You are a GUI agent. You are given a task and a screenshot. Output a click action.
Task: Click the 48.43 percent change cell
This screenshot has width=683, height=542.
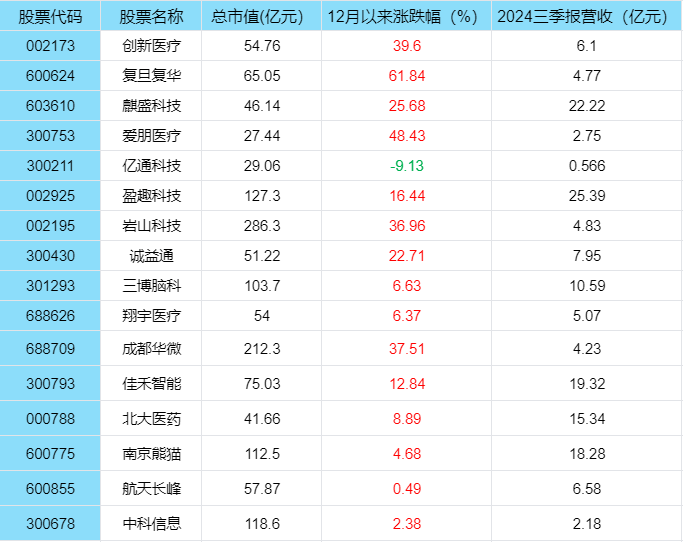pos(406,136)
